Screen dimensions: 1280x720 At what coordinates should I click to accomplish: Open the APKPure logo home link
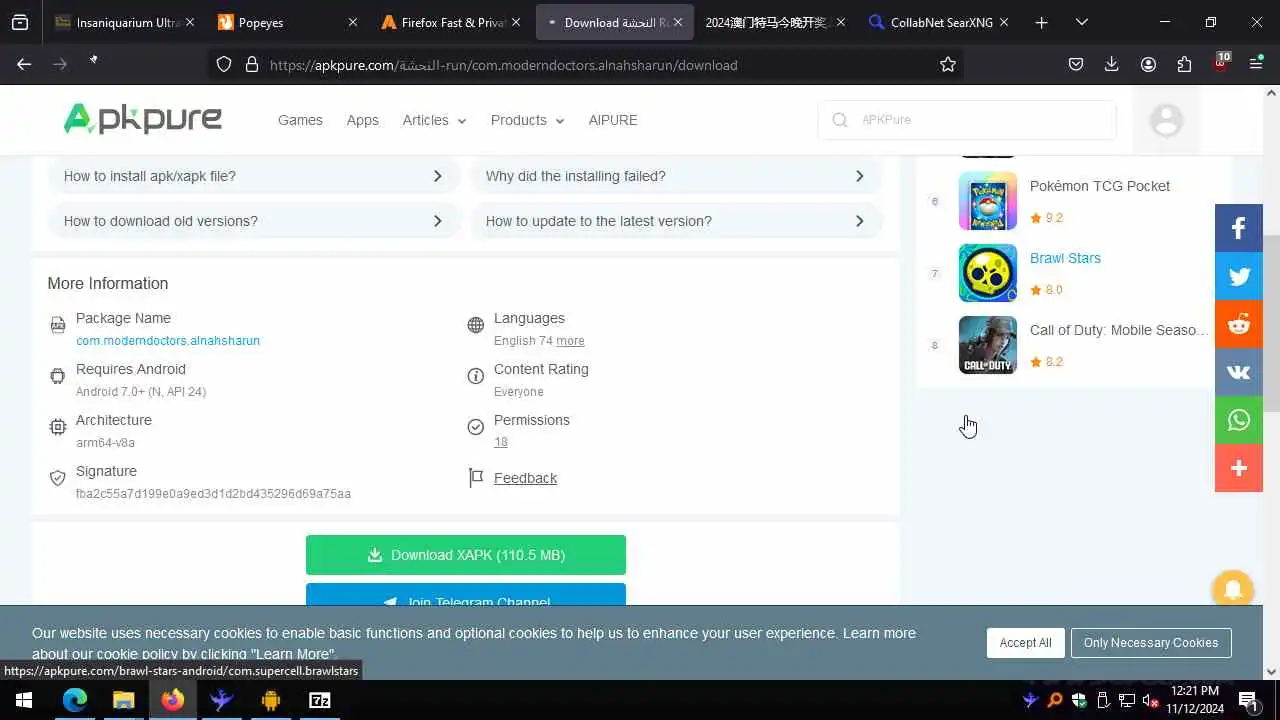[143, 119]
